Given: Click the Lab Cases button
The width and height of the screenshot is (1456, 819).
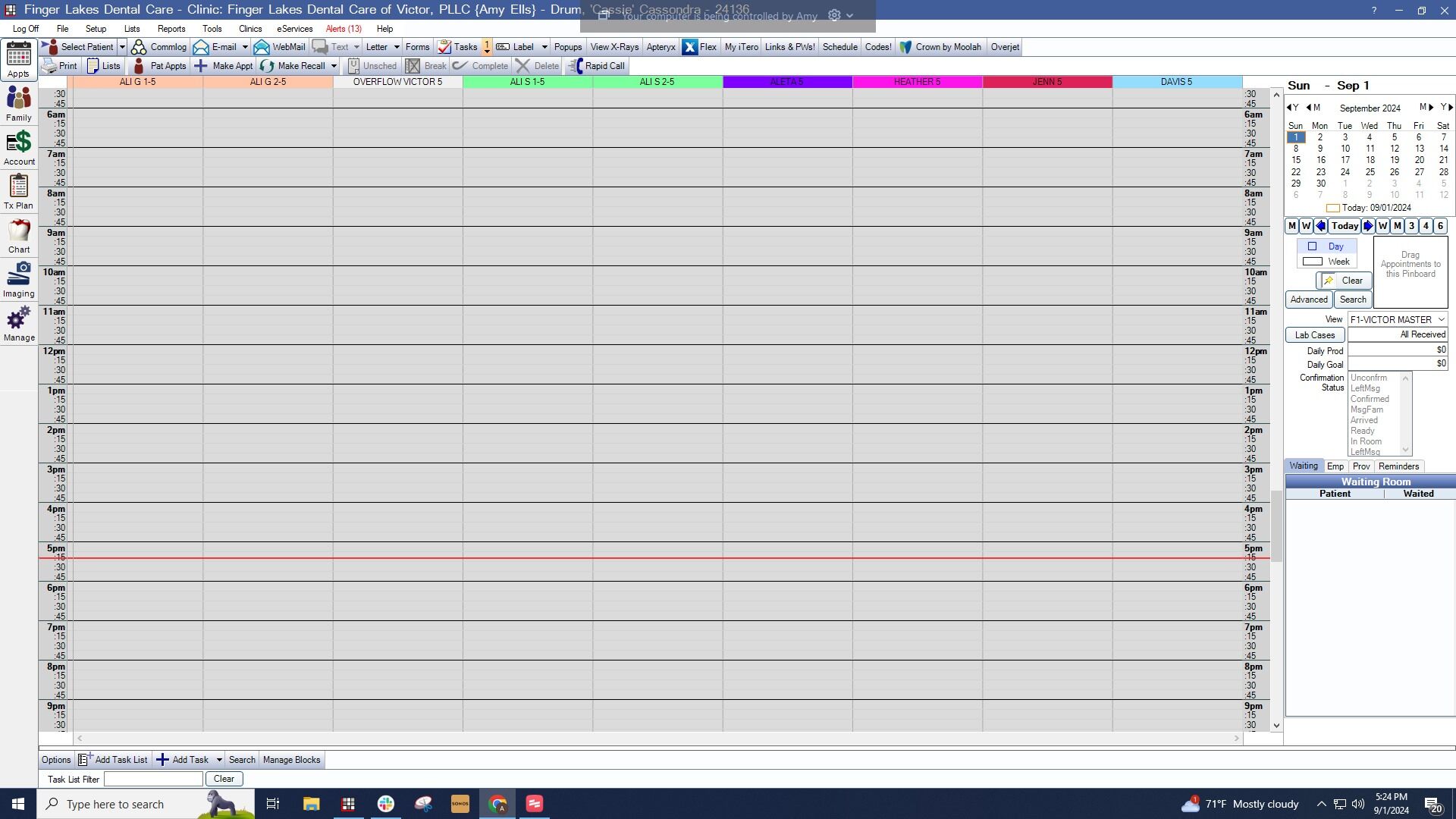Looking at the screenshot, I should (1315, 335).
